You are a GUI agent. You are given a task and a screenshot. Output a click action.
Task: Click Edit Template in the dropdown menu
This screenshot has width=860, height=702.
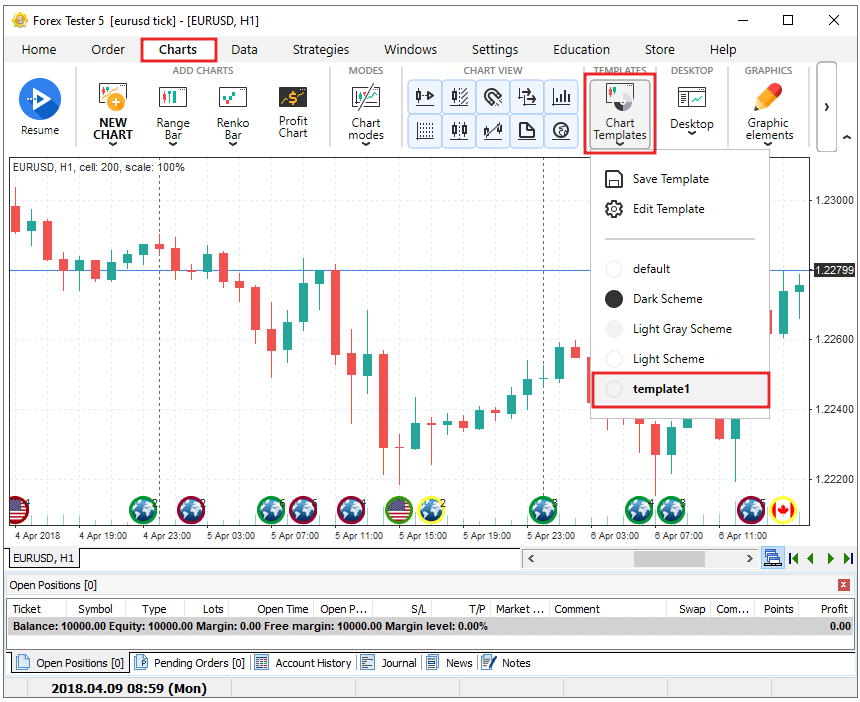[x=668, y=209]
